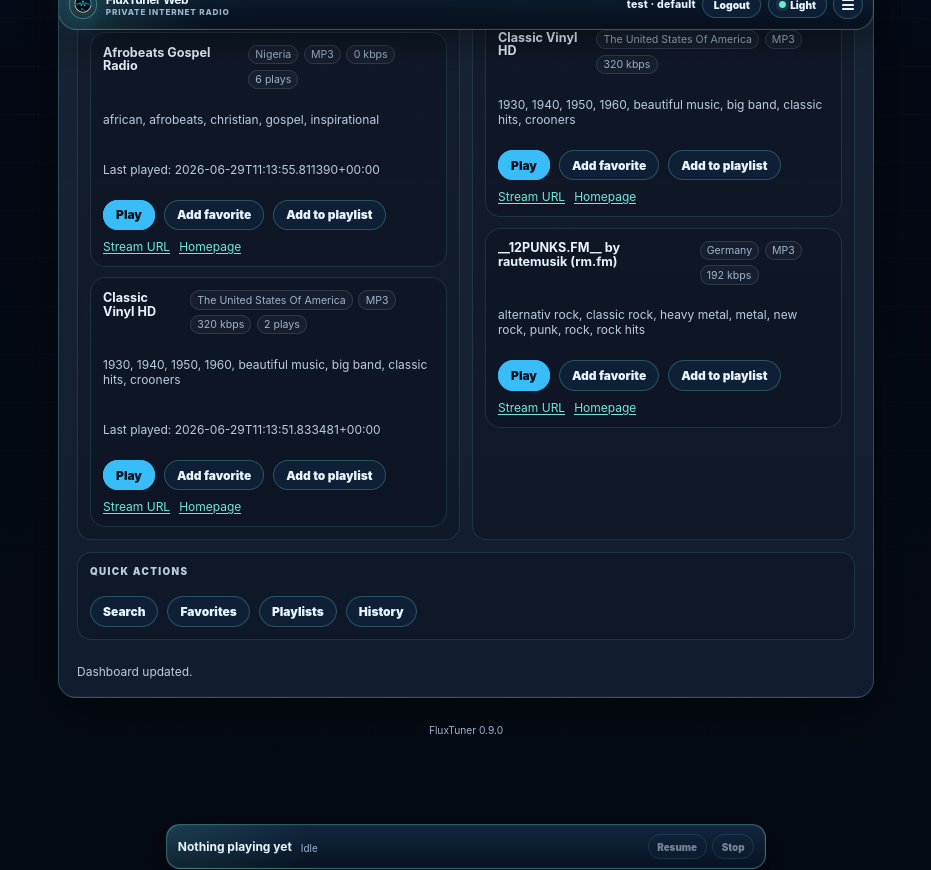Click Resume in the player bar
This screenshot has width=931, height=870.
[x=677, y=847]
